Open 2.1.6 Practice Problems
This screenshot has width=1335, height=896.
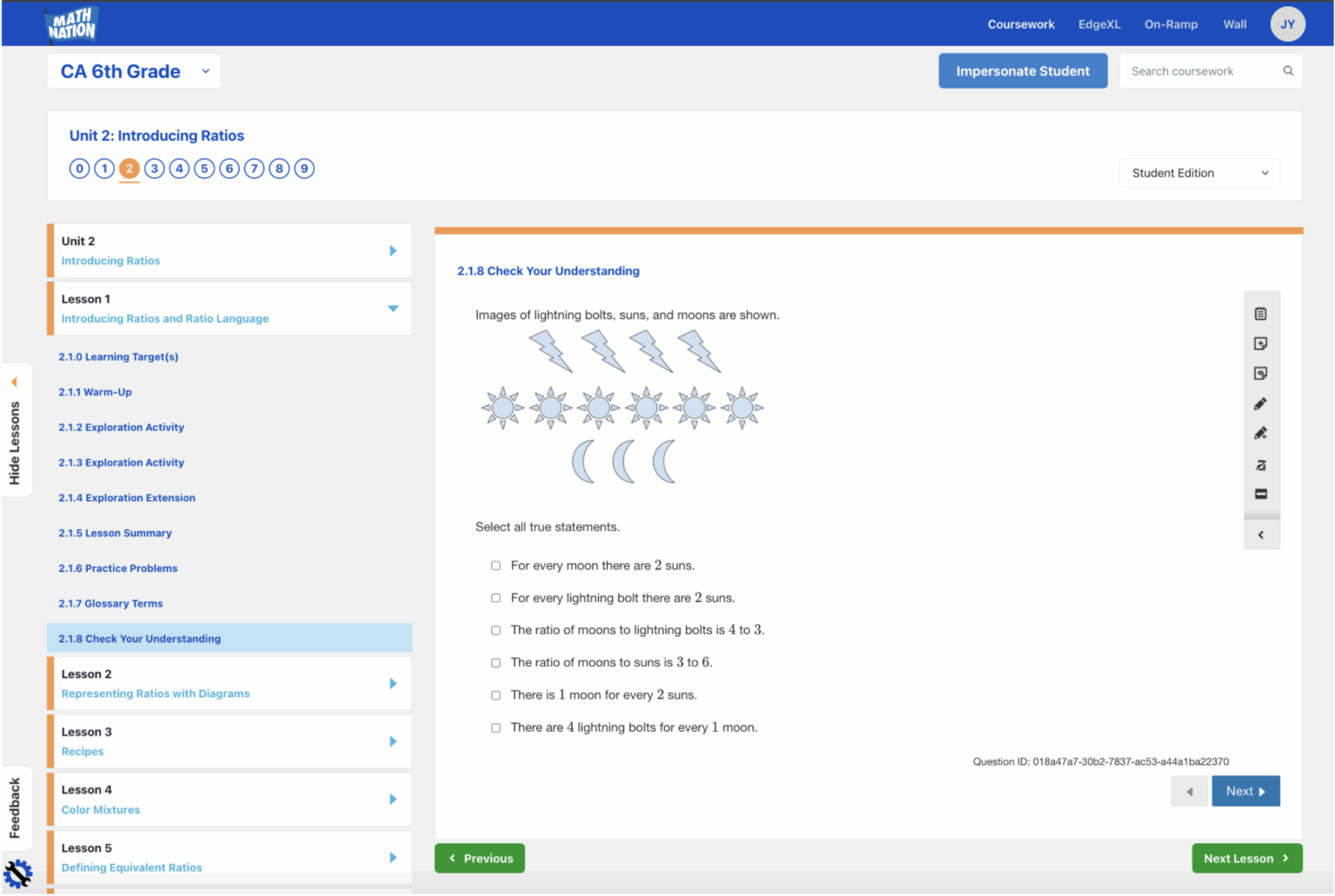point(117,567)
